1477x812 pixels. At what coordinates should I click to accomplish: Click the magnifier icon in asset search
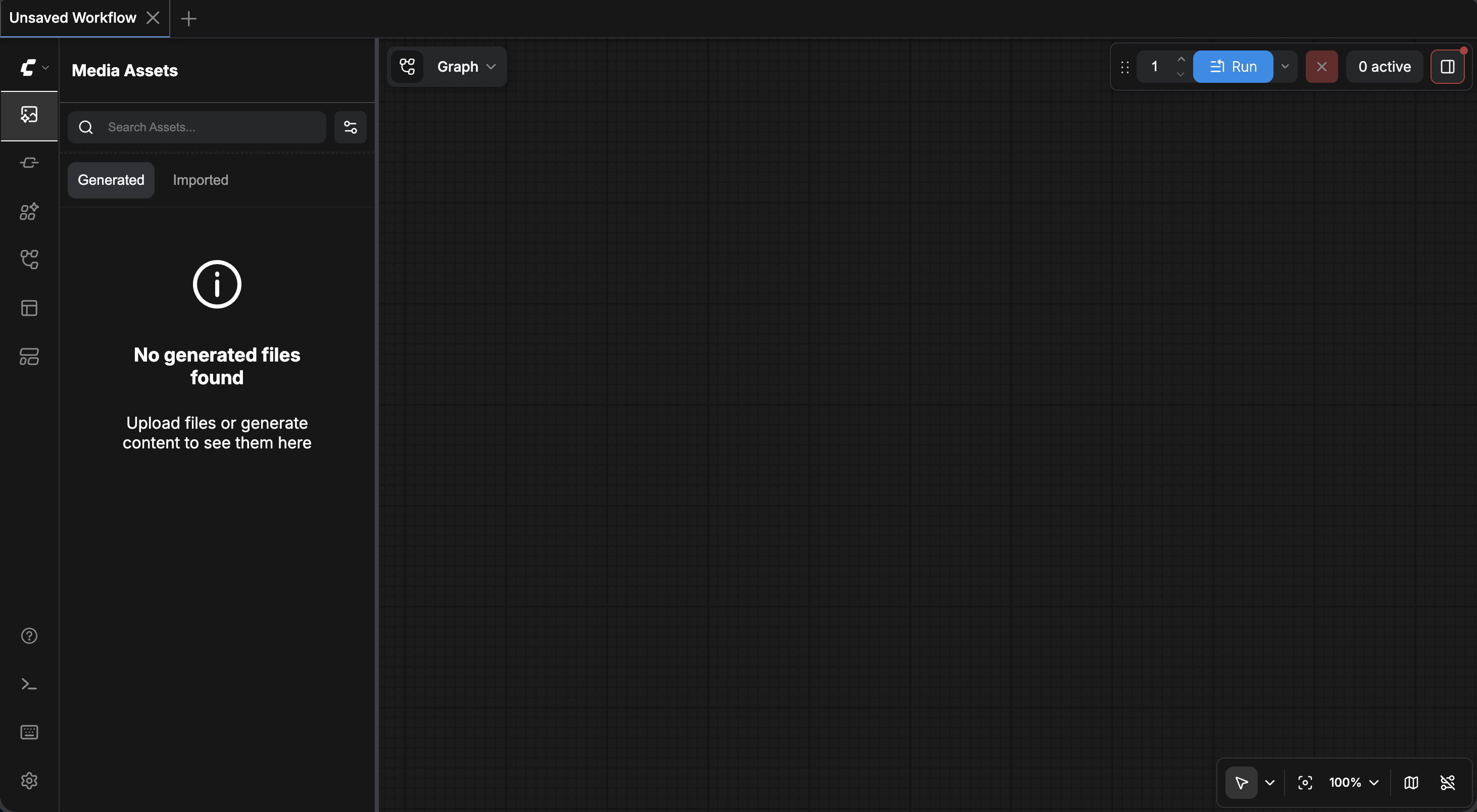(86, 127)
